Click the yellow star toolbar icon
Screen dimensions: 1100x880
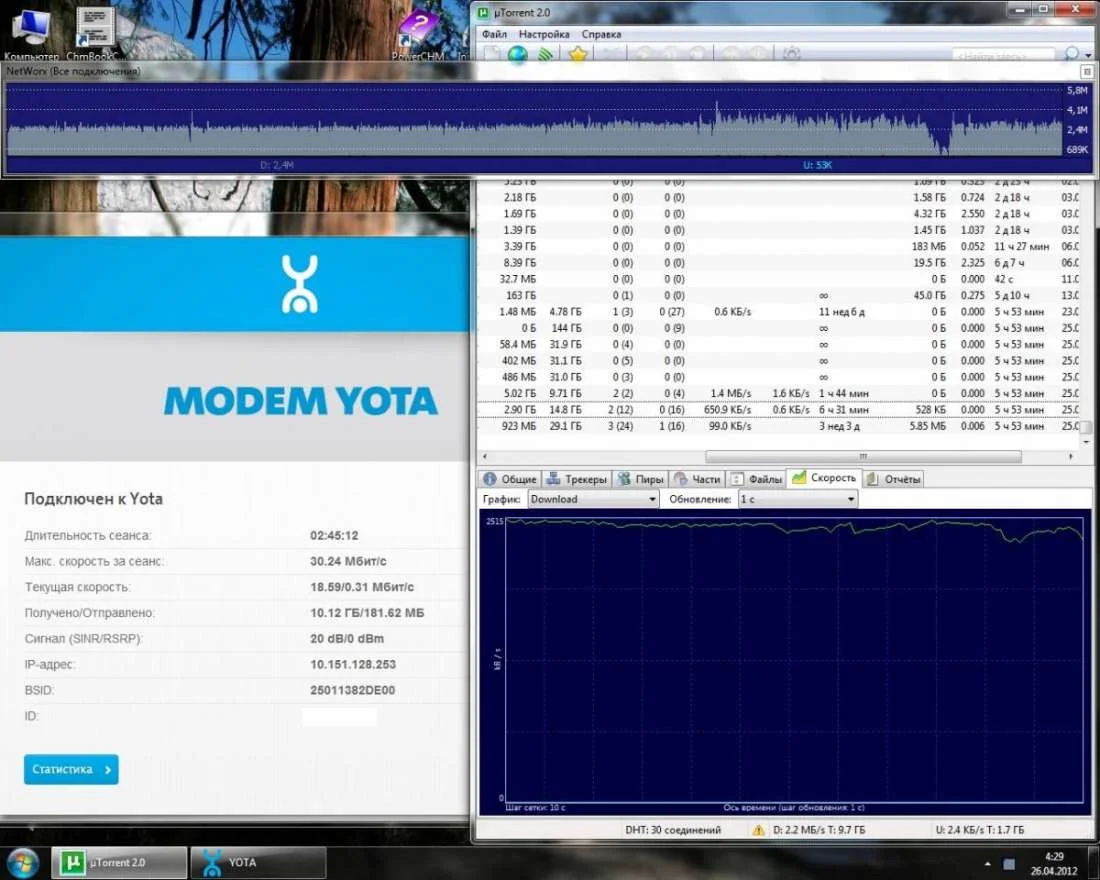pos(577,54)
